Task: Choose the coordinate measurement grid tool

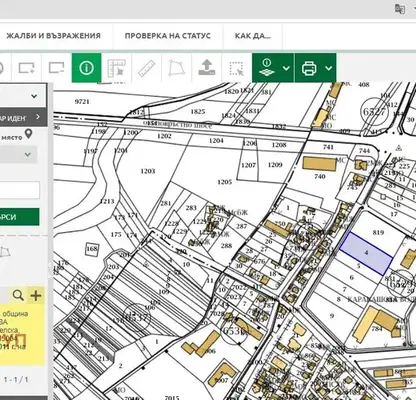Action: point(116,68)
